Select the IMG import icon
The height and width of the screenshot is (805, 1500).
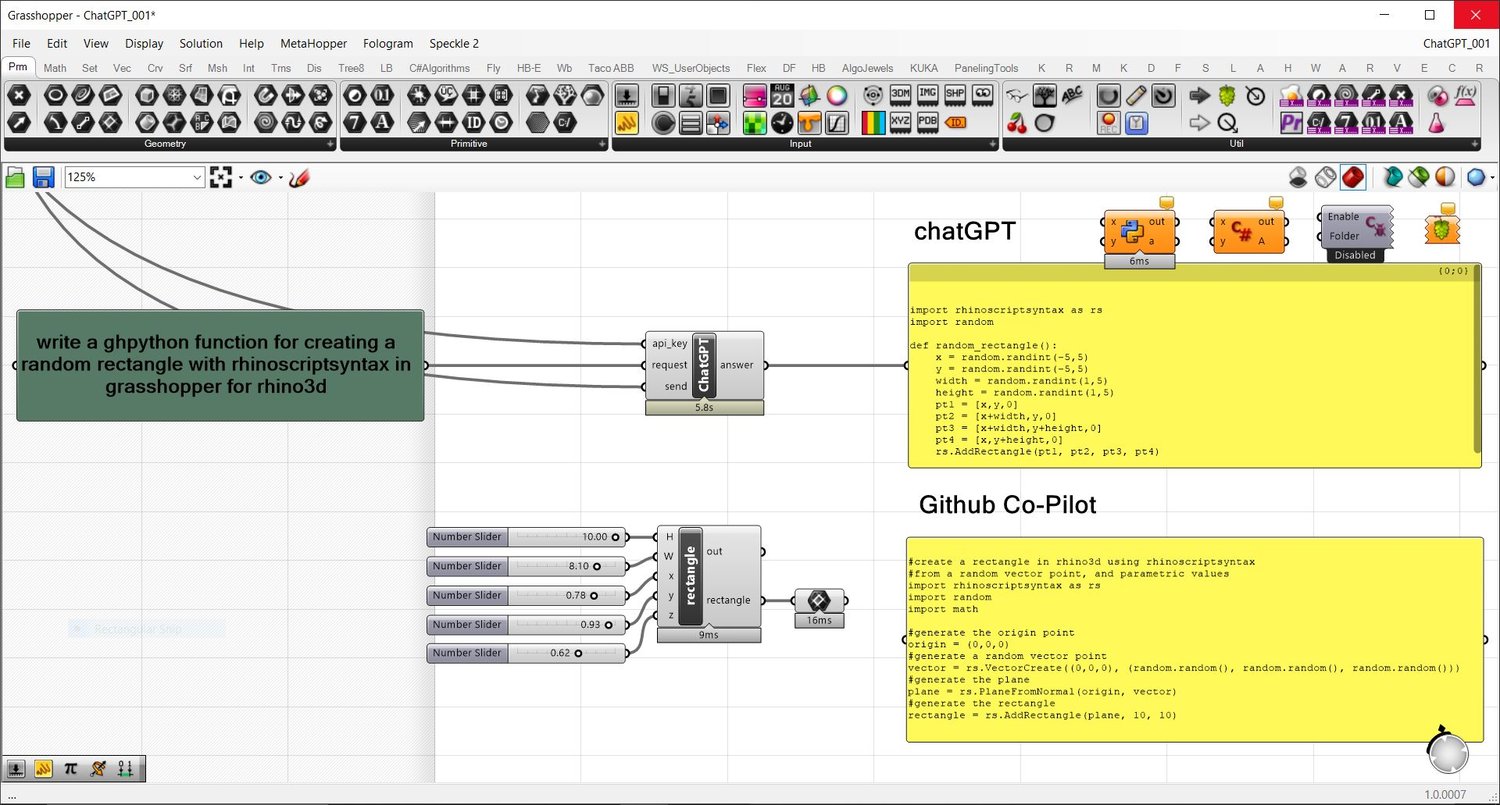pyautogui.click(x=928, y=94)
